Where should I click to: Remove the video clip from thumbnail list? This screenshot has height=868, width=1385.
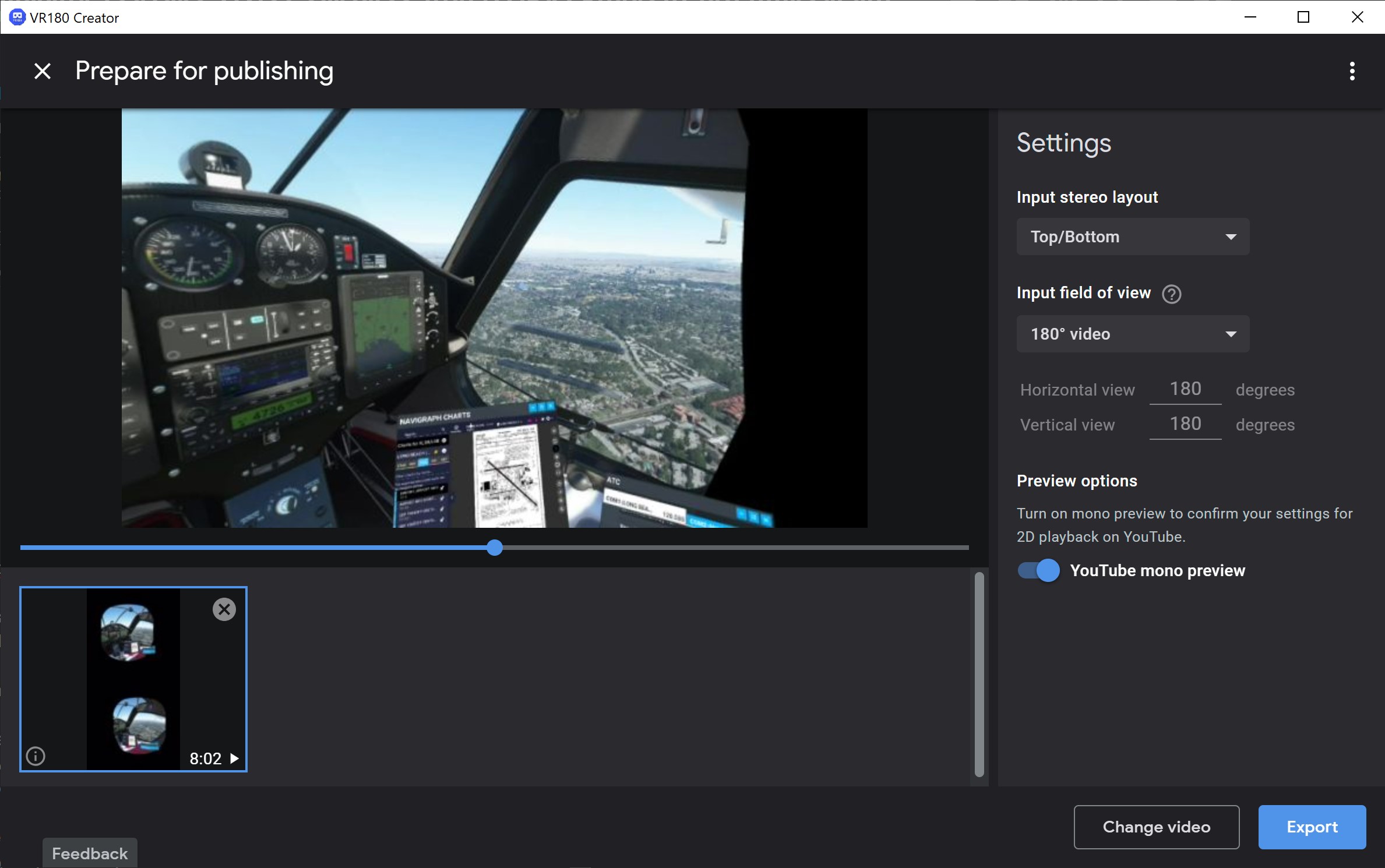[x=224, y=609]
